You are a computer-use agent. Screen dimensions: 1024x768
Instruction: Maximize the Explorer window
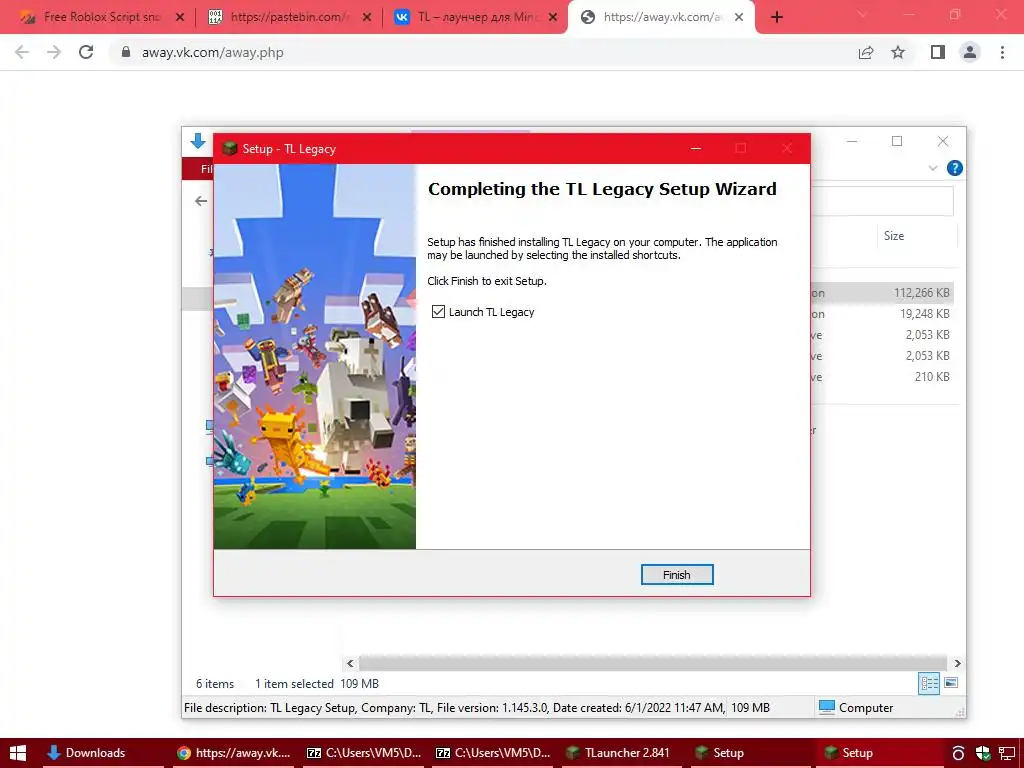click(x=897, y=141)
